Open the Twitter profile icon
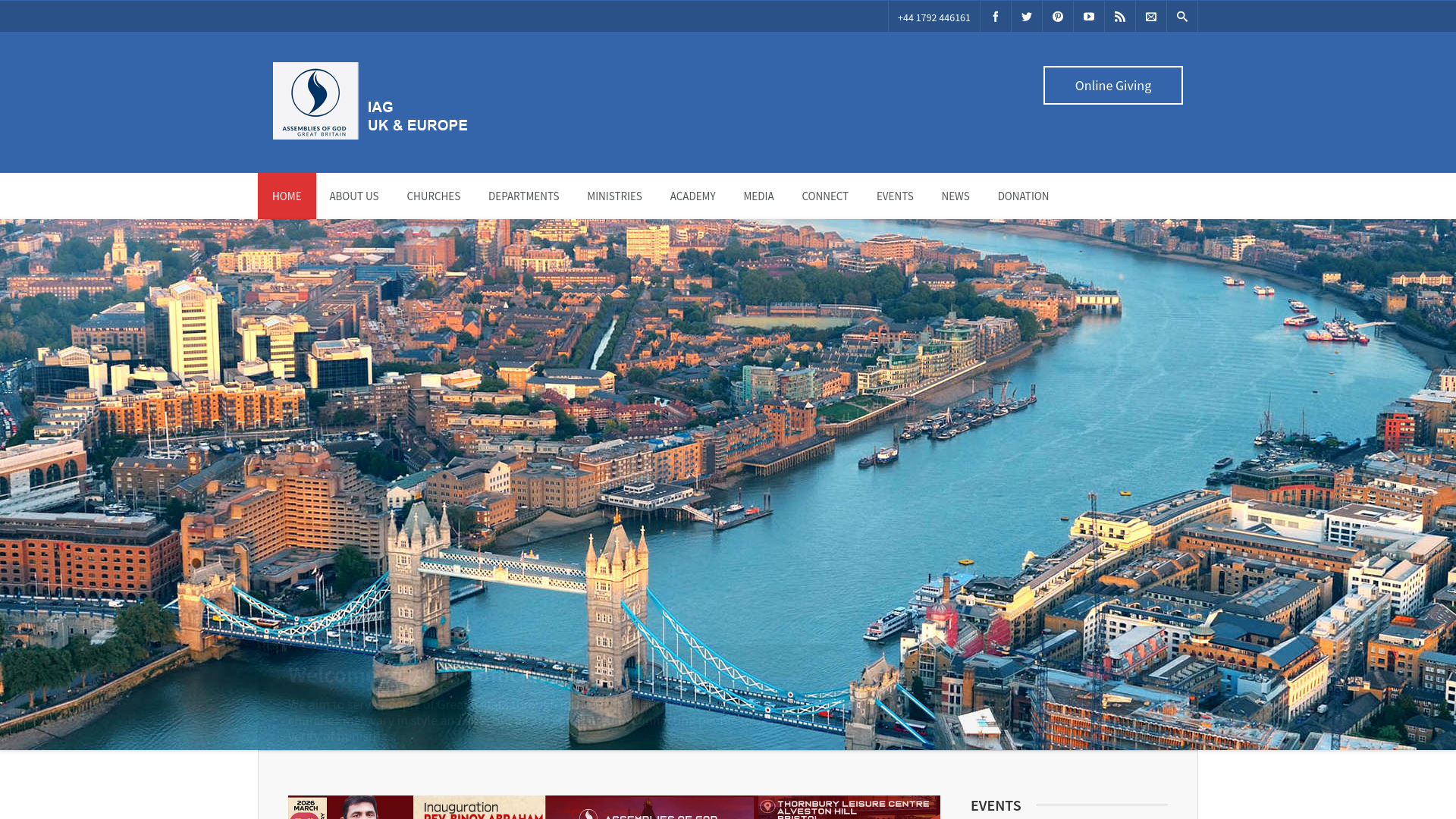Image resolution: width=1456 pixels, height=819 pixels. click(x=1027, y=17)
